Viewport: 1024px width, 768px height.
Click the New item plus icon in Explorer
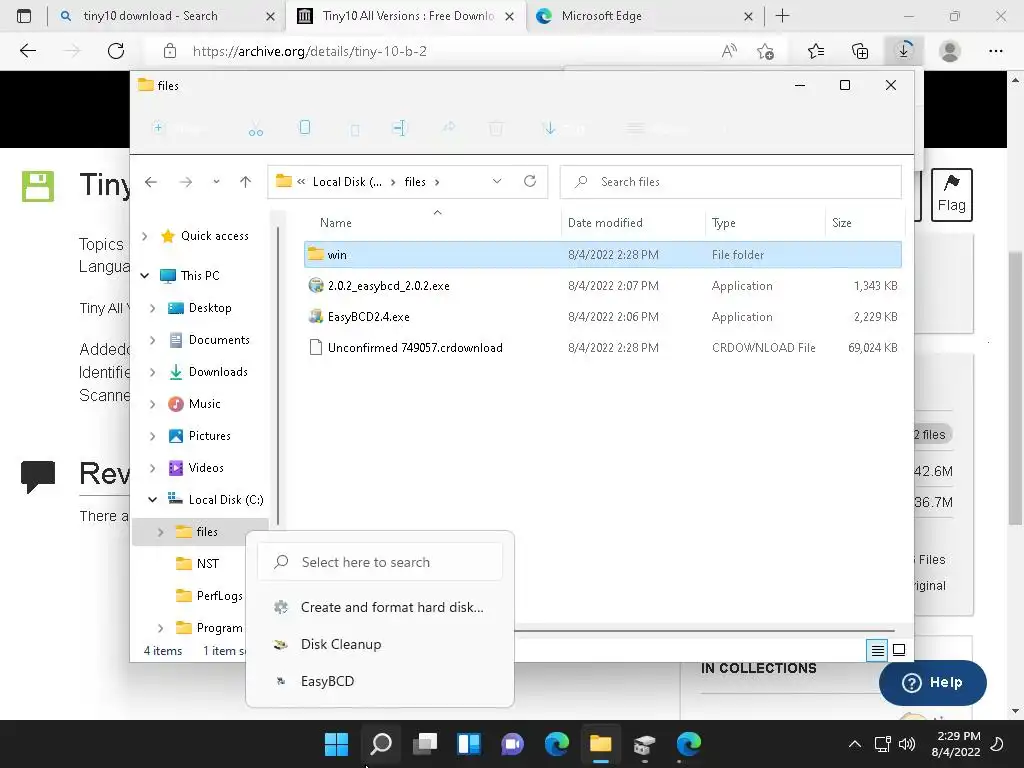158,127
